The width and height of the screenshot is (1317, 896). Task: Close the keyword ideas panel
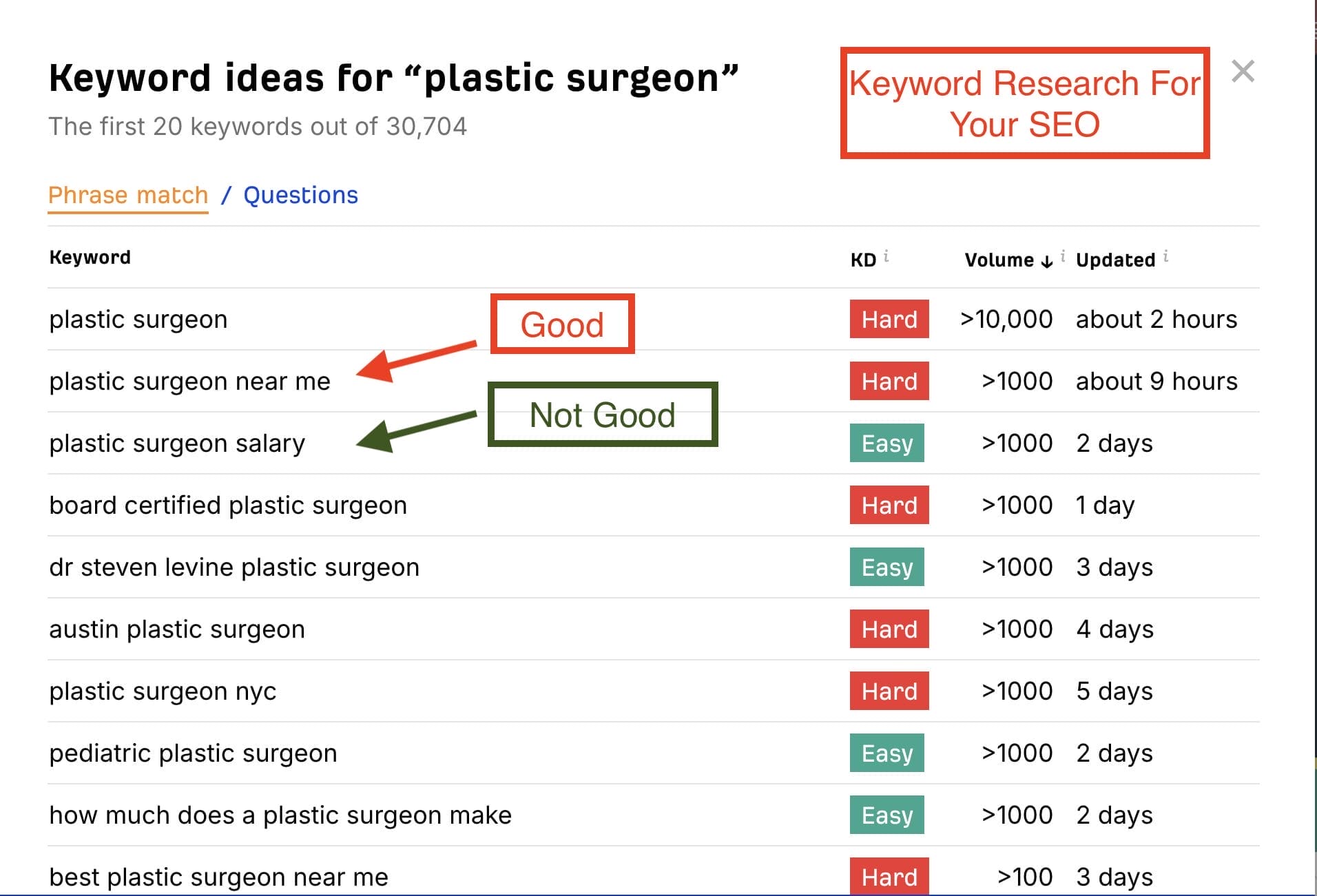tap(1244, 70)
